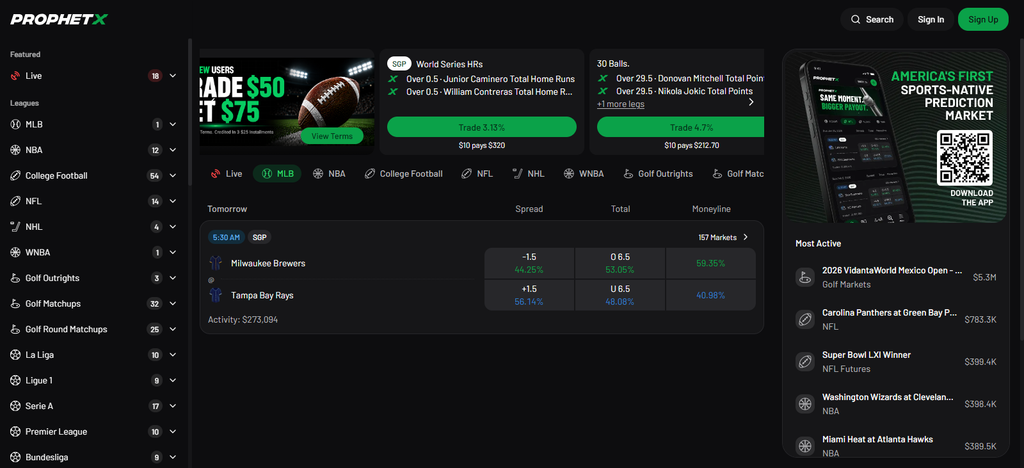This screenshot has width=1024, height=468.
Task: Select the MLB tab above the games list
Action: click(x=277, y=174)
